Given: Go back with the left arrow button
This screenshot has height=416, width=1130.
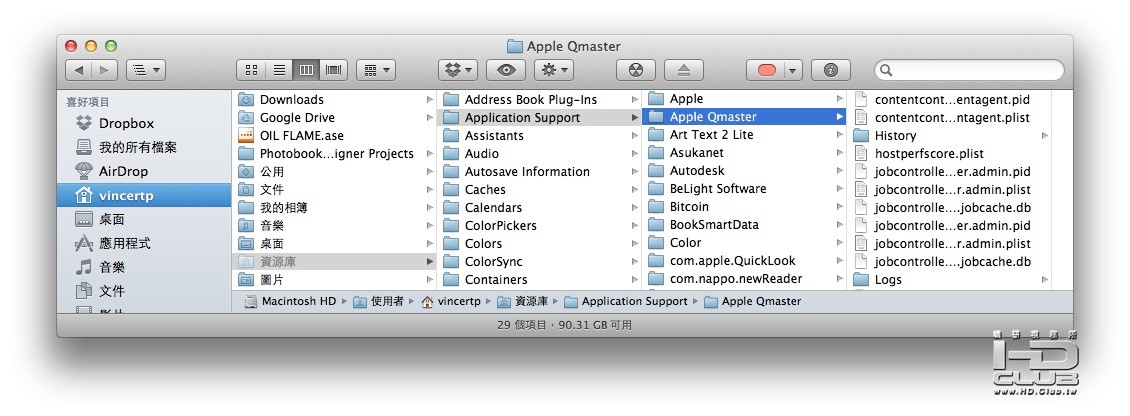Looking at the screenshot, I should tap(78, 70).
